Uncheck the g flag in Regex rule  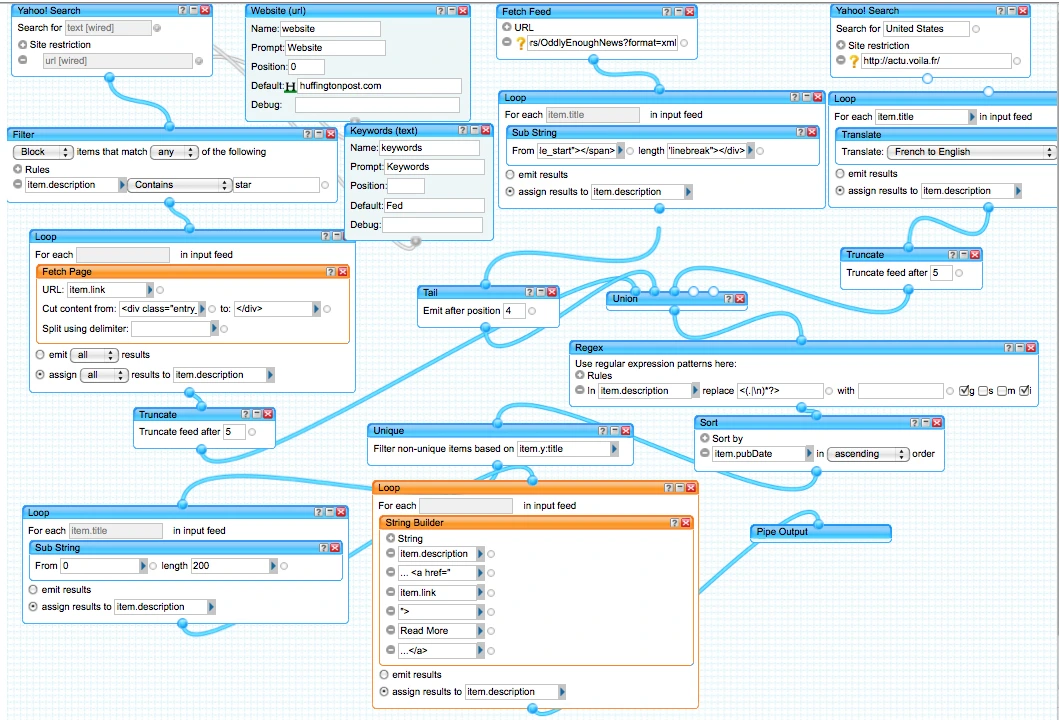964,391
